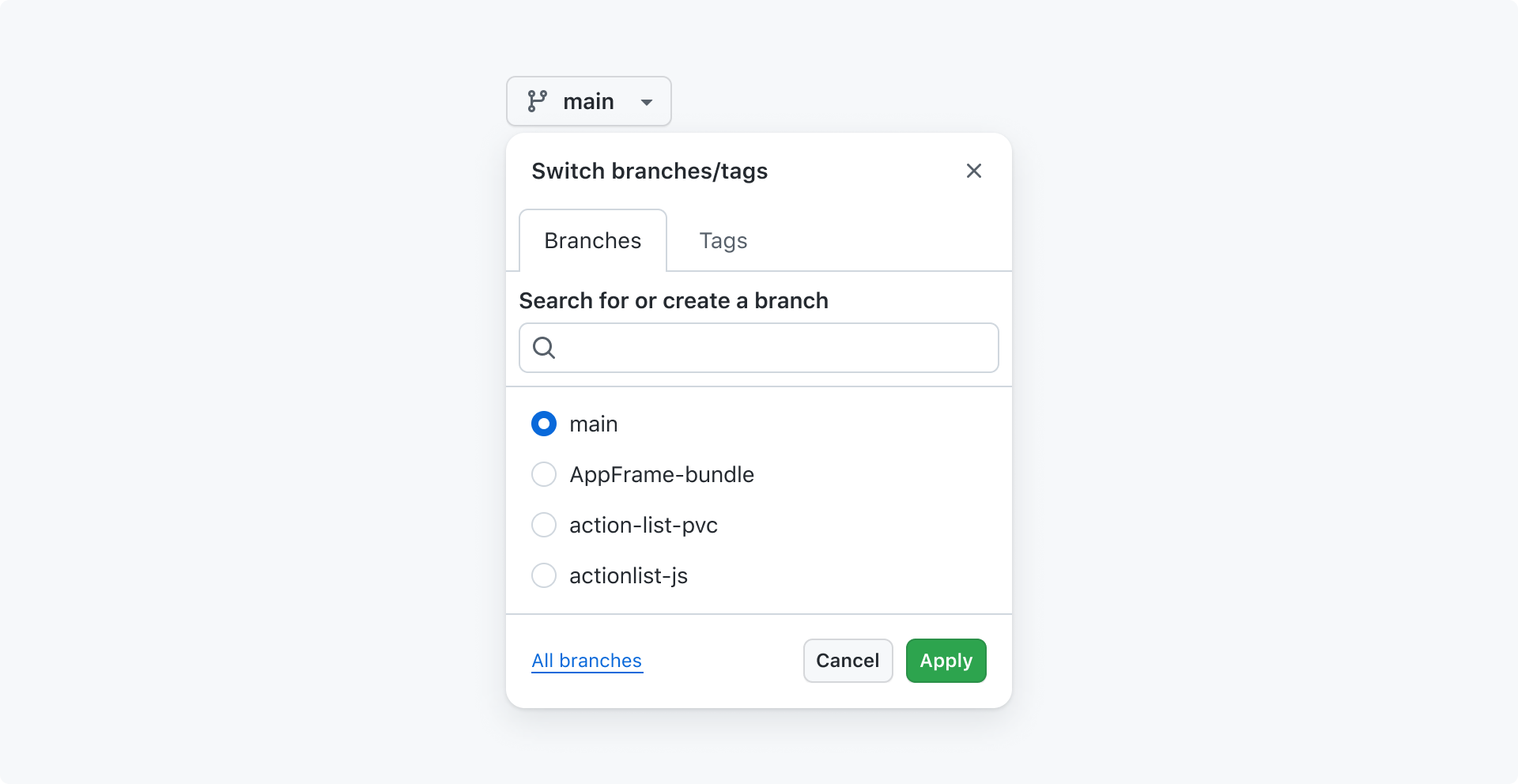Switch to the Tags tab
Viewport: 1518px width, 784px height.
tap(723, 240)
